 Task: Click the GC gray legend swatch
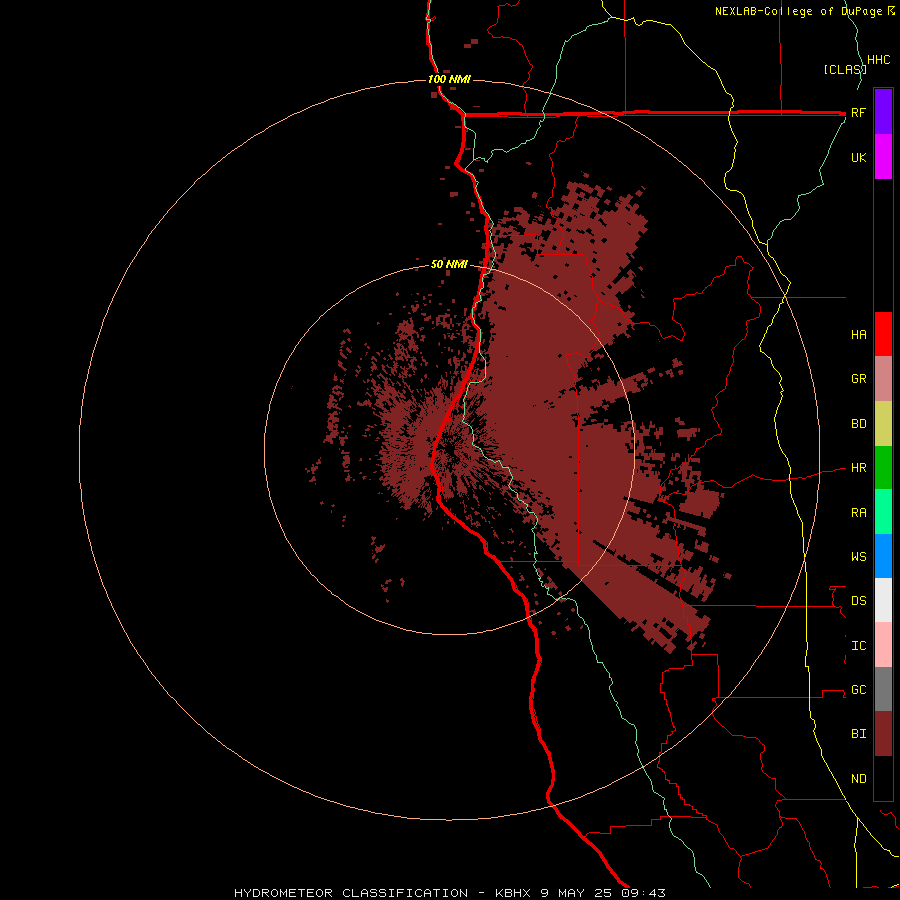(x=883, y=689)
